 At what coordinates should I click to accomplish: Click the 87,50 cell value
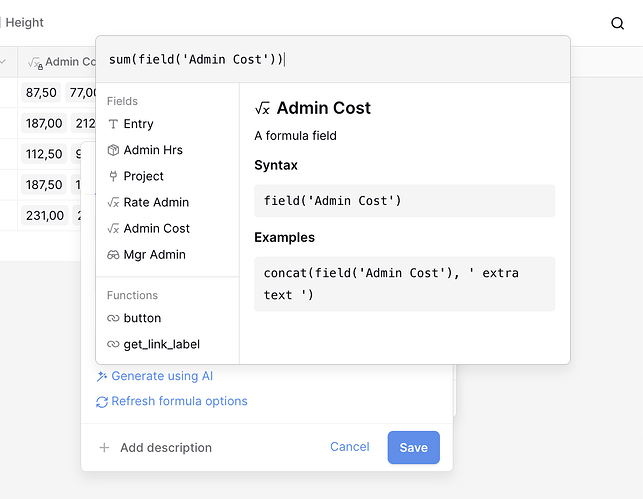point(41,93)
